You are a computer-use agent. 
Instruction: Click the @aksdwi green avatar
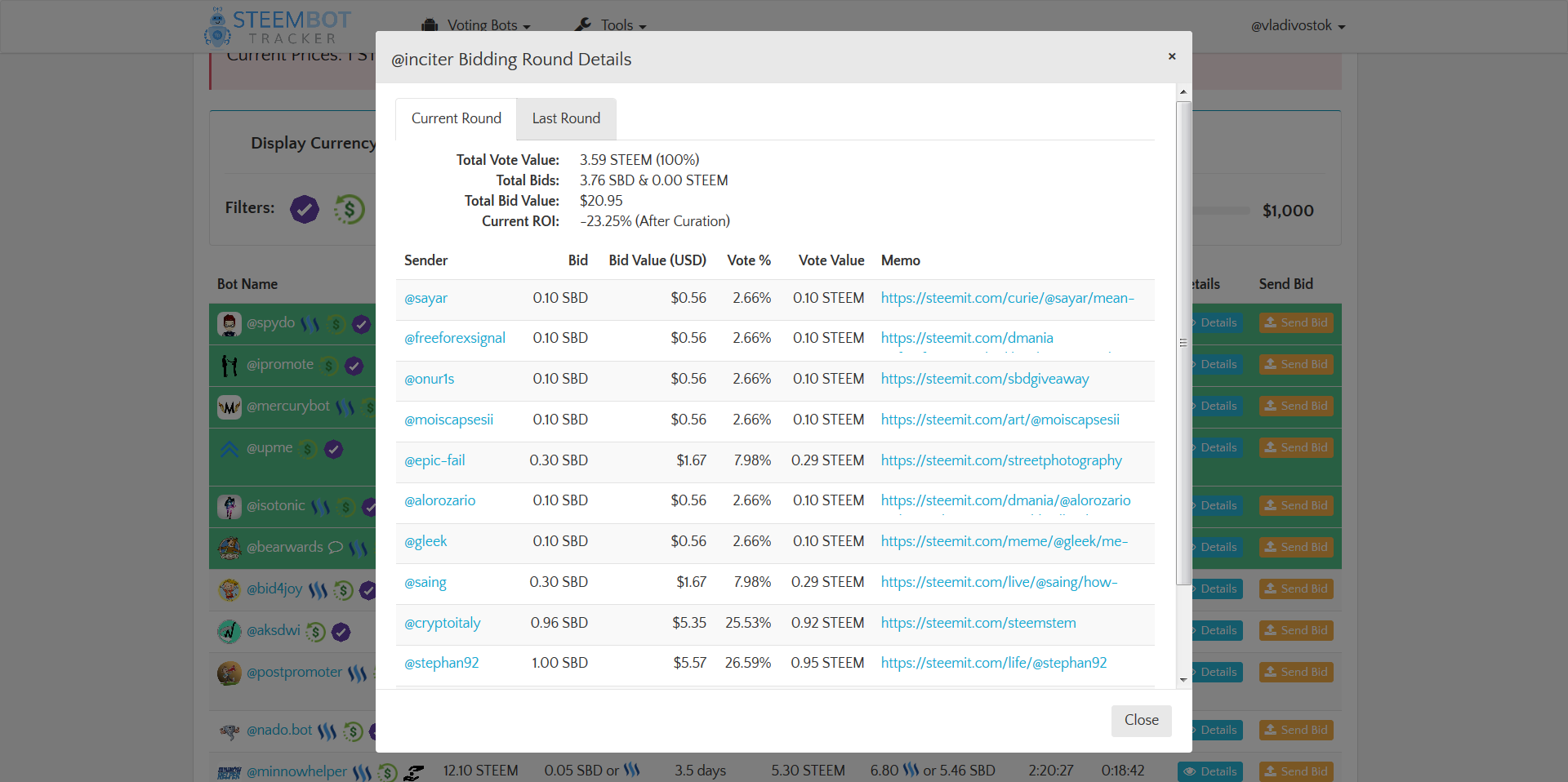click(x=229, y=631)
